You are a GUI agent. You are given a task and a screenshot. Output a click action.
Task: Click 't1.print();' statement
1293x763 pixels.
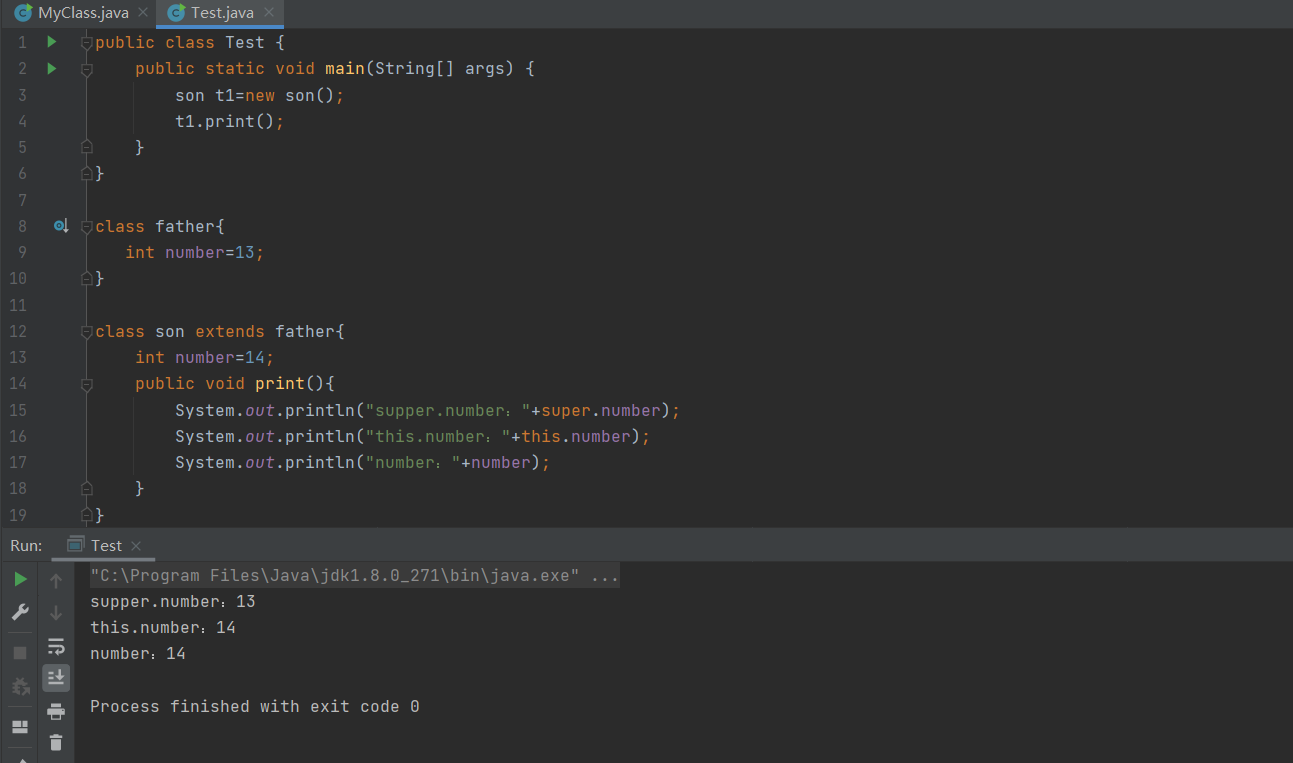[229, 121]
